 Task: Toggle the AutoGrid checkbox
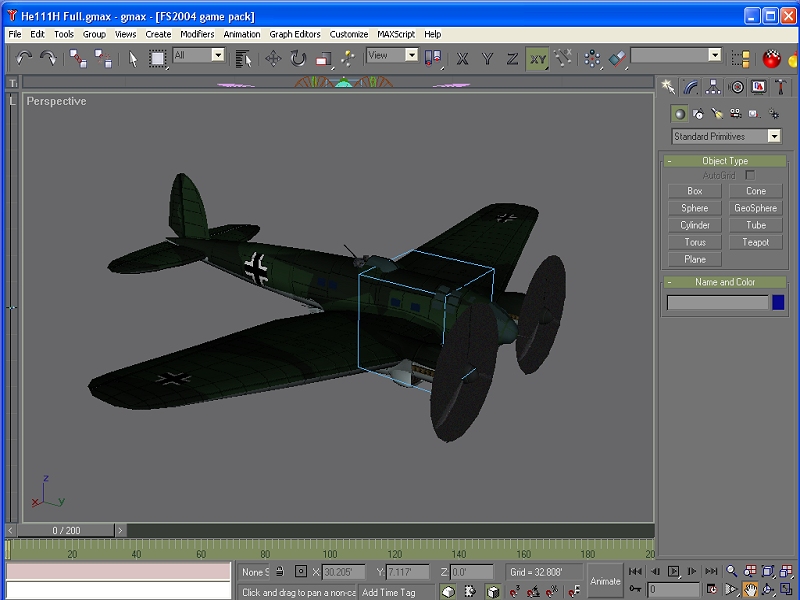(x=750, y=175)
